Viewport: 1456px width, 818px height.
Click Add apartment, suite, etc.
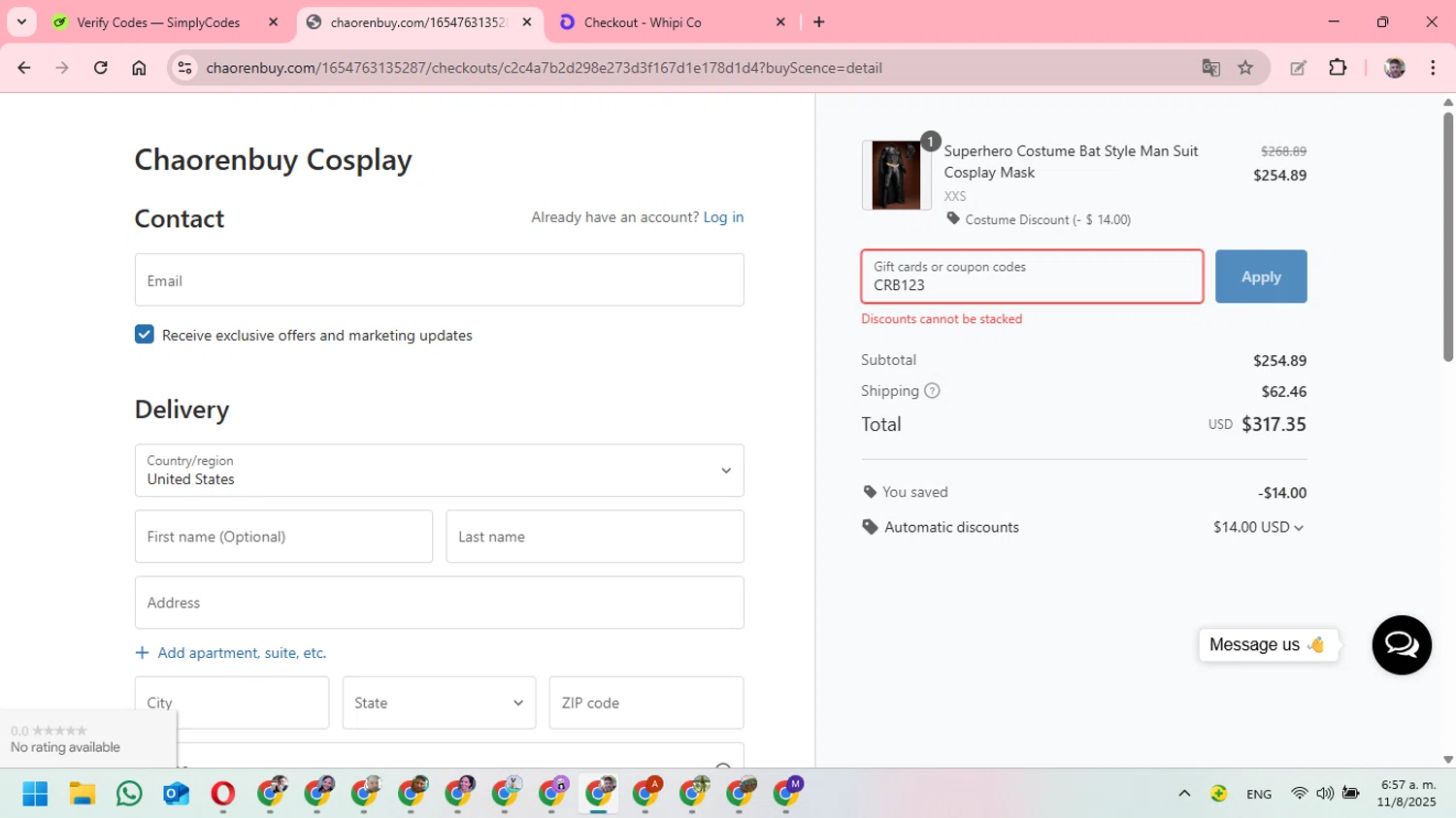coord(231,653)
